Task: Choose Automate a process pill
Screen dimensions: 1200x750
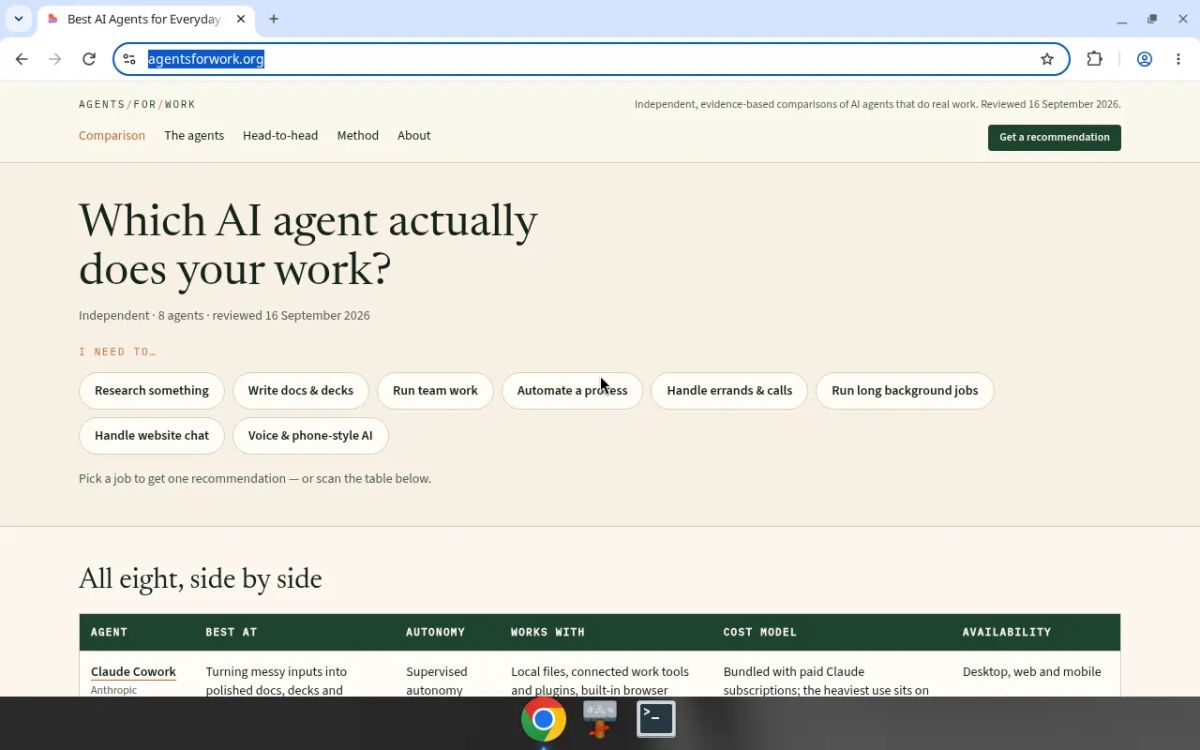Action: pyautogui.click(x=572, y=391)
